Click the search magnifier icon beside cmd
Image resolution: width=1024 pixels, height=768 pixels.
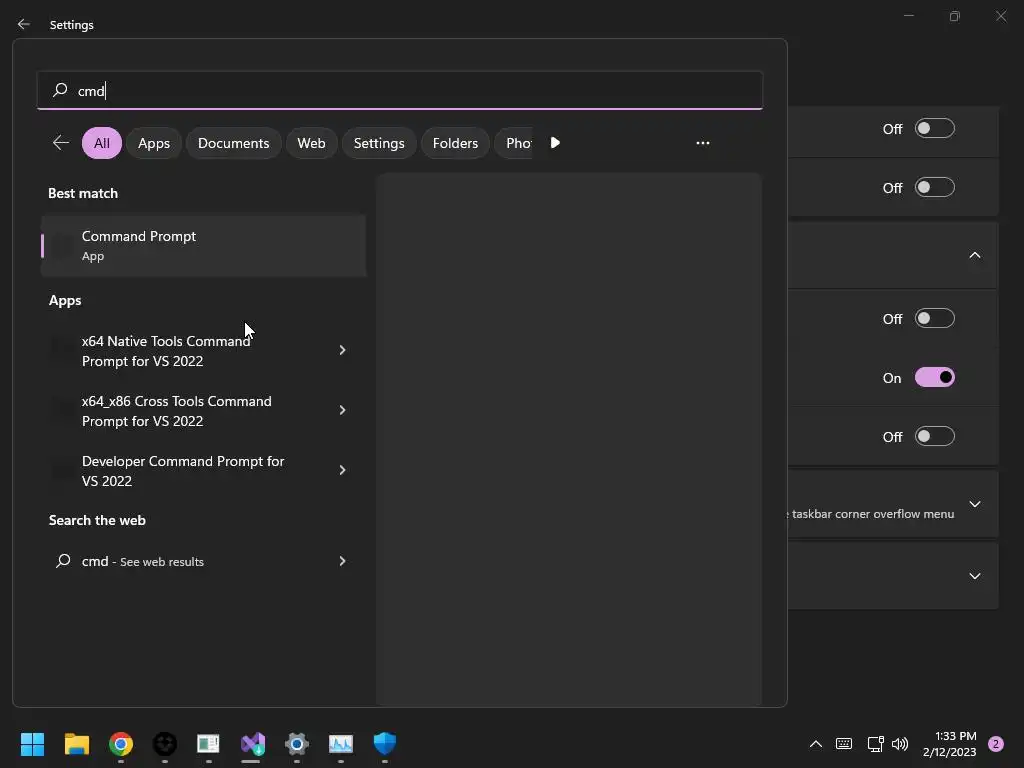click(60, 90)
